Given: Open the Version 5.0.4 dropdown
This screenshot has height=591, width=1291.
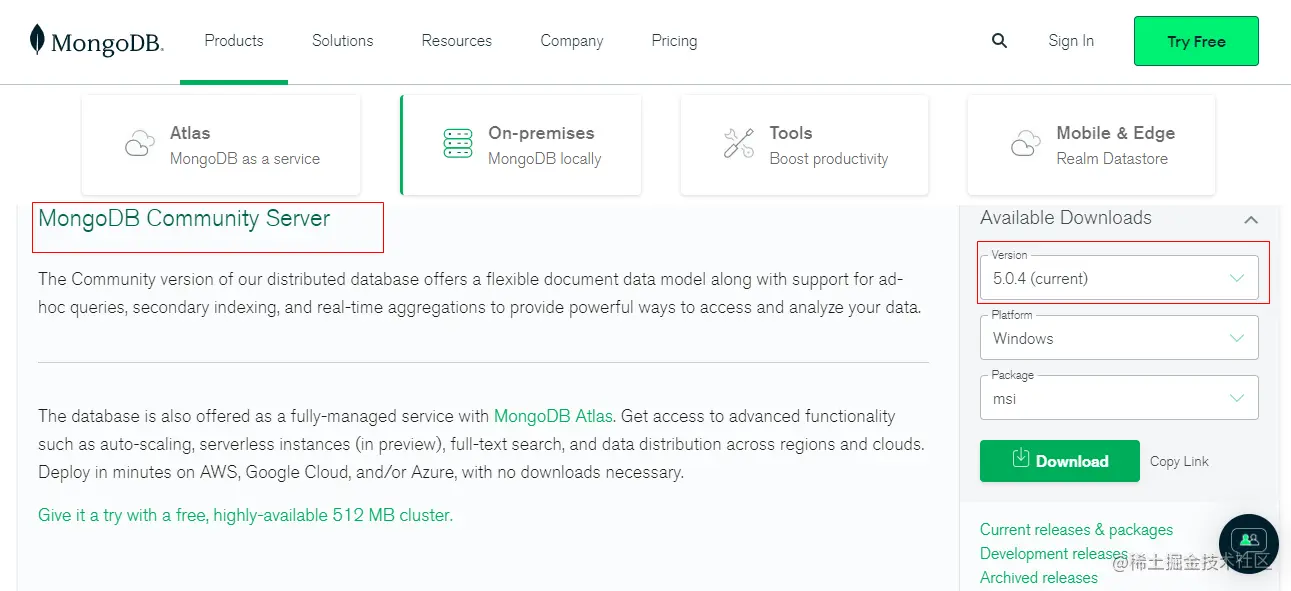Looking at the screenshot, I should [1118, 278].
